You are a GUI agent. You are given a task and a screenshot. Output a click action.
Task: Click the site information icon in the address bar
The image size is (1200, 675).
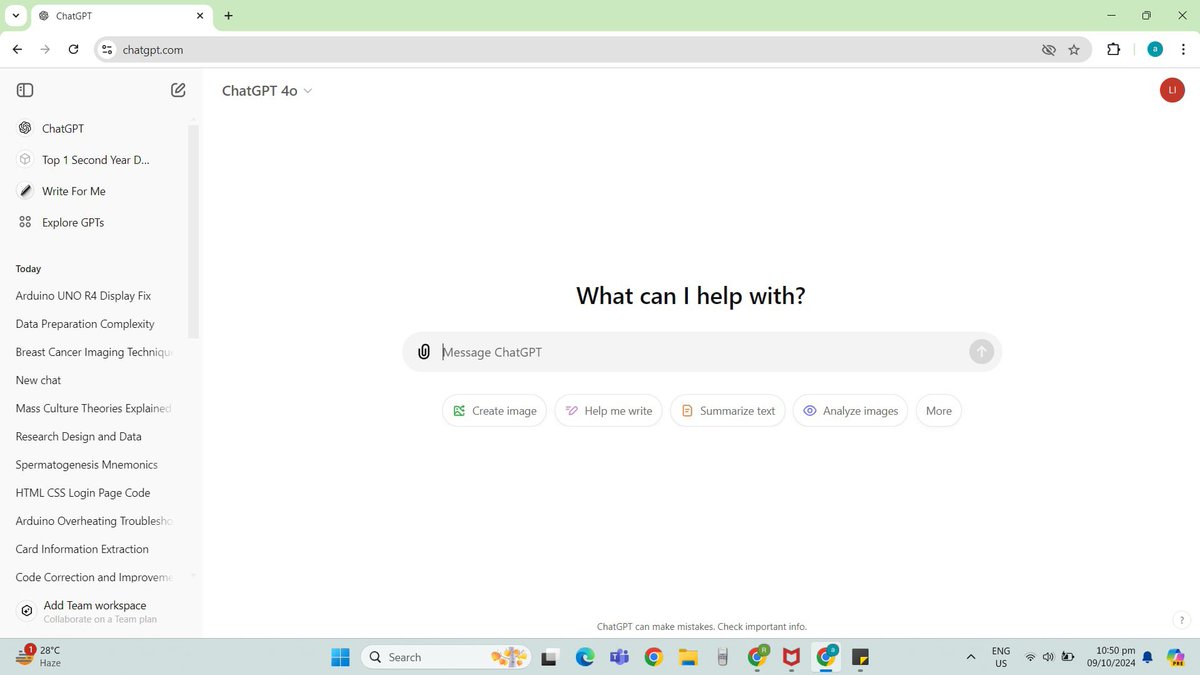[108, 49]
